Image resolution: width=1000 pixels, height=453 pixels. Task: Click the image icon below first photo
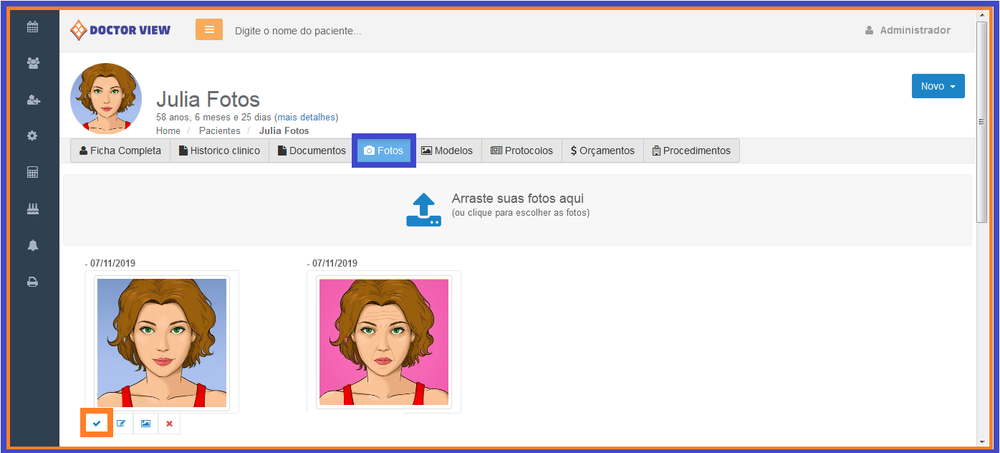145,424
